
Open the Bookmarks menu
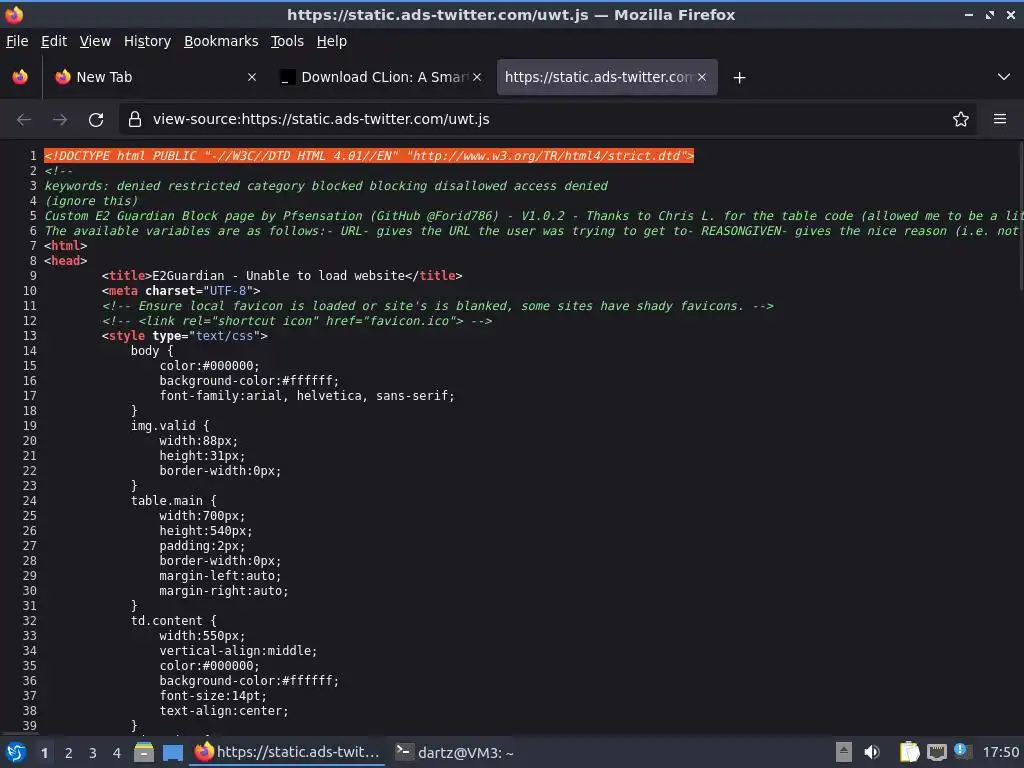pos(221,41)
